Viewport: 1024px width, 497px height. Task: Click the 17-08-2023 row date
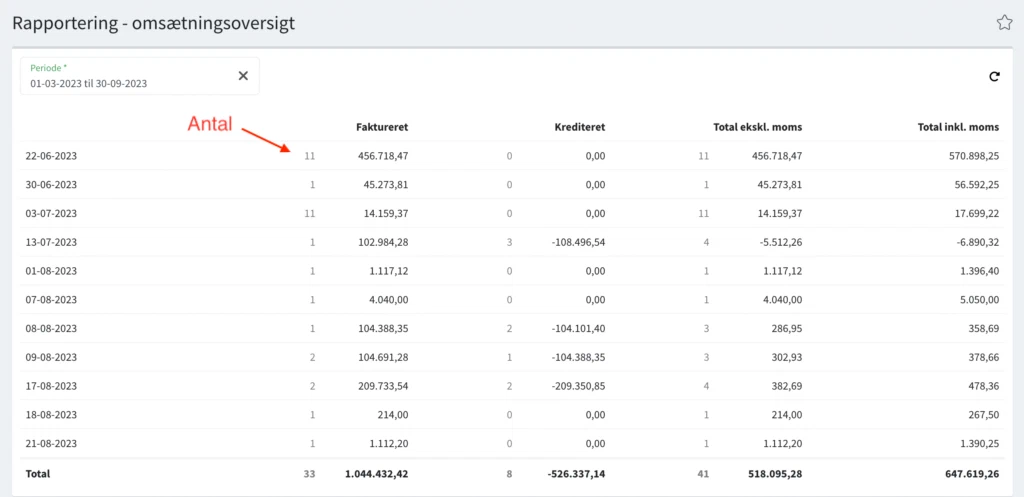tap(52, 387)
